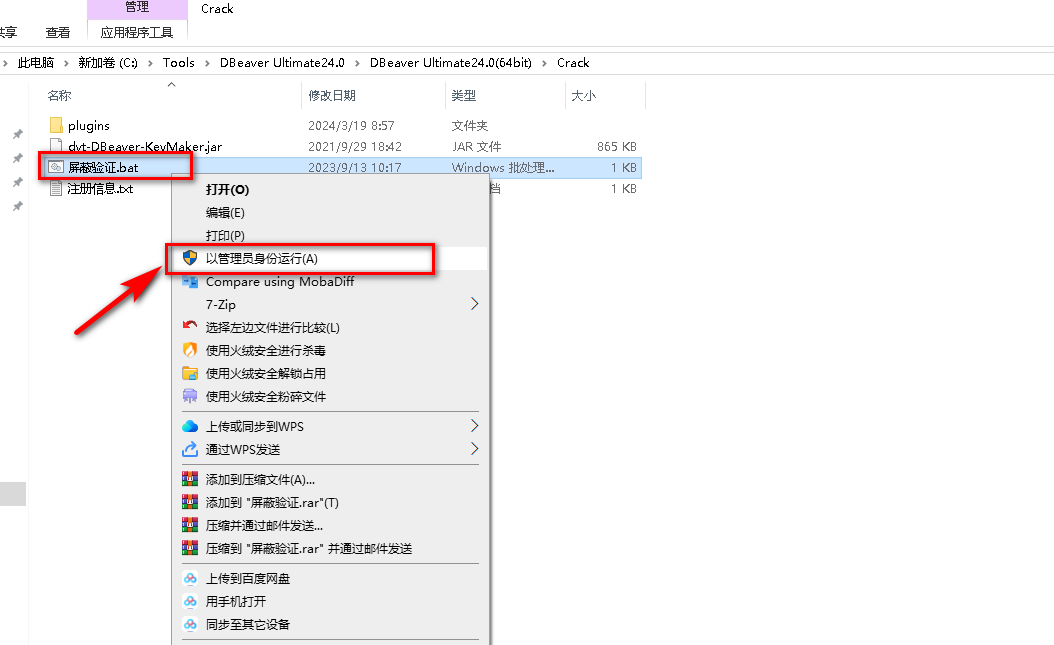The width and height of the screenshot is (1054, 645).
Task: Open the 管理 ribbon tab
Action: click(x=137, y=7)
